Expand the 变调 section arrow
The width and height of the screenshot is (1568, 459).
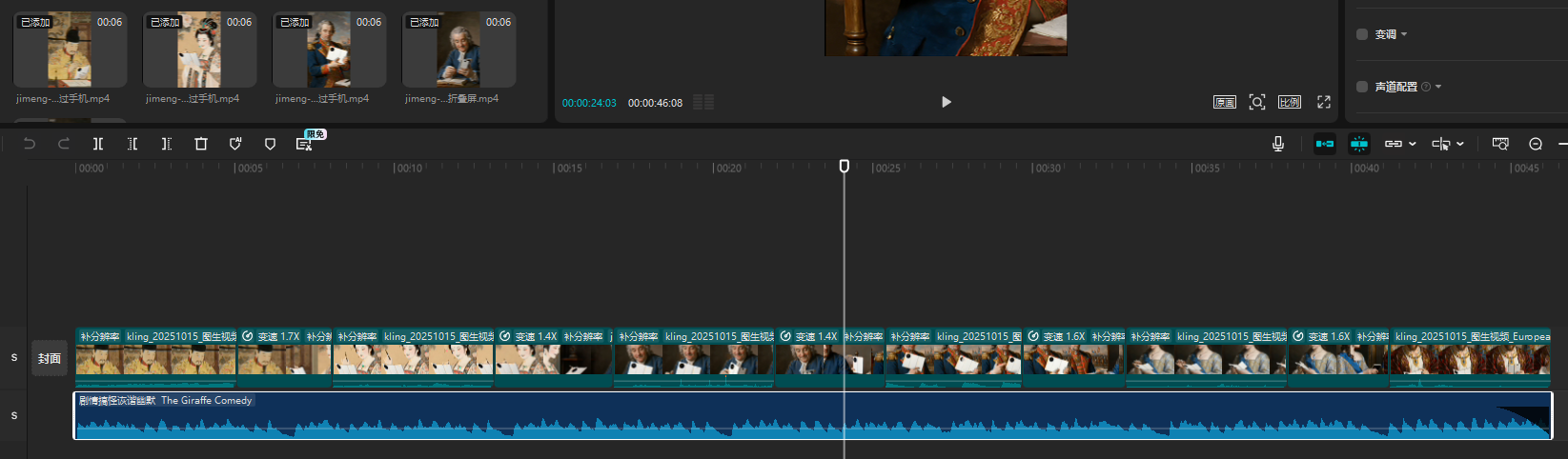click(x=1404, y=35)
